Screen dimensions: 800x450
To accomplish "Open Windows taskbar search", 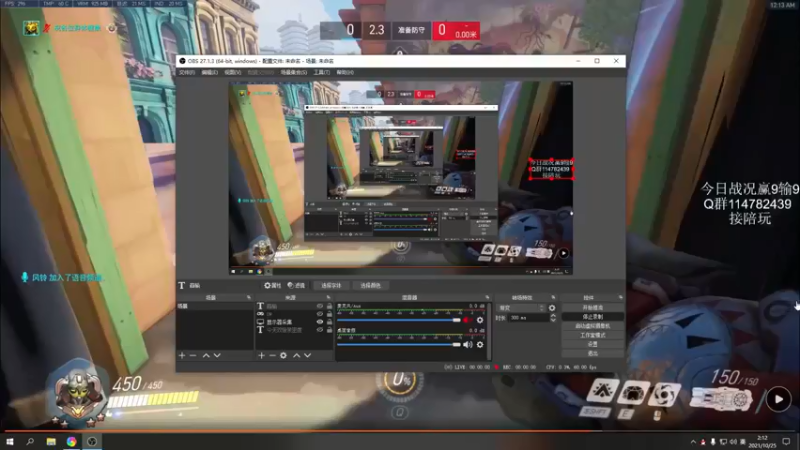I will pyautogui.click(x=30, y=442).
